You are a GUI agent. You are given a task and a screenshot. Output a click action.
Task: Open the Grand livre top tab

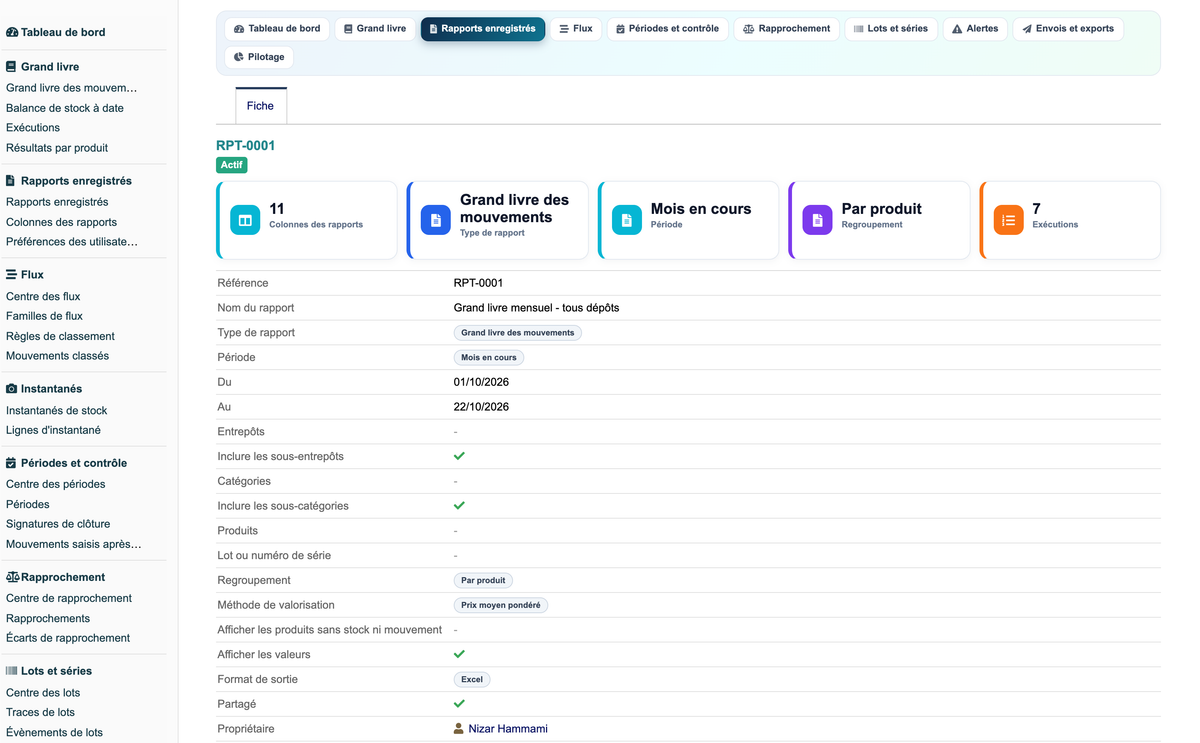pos(375,29)
